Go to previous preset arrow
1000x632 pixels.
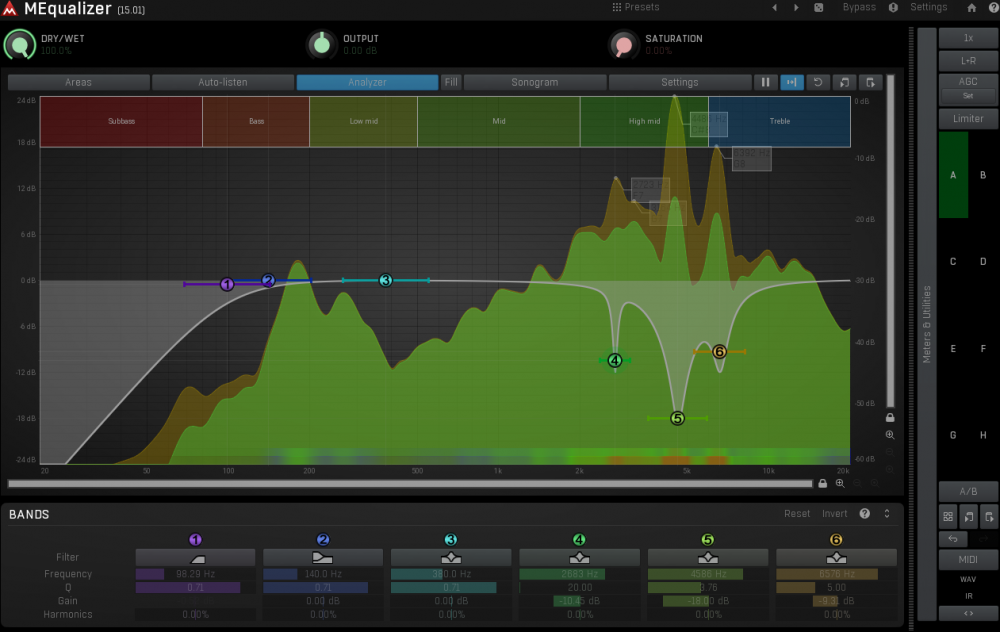coord(775,8)
